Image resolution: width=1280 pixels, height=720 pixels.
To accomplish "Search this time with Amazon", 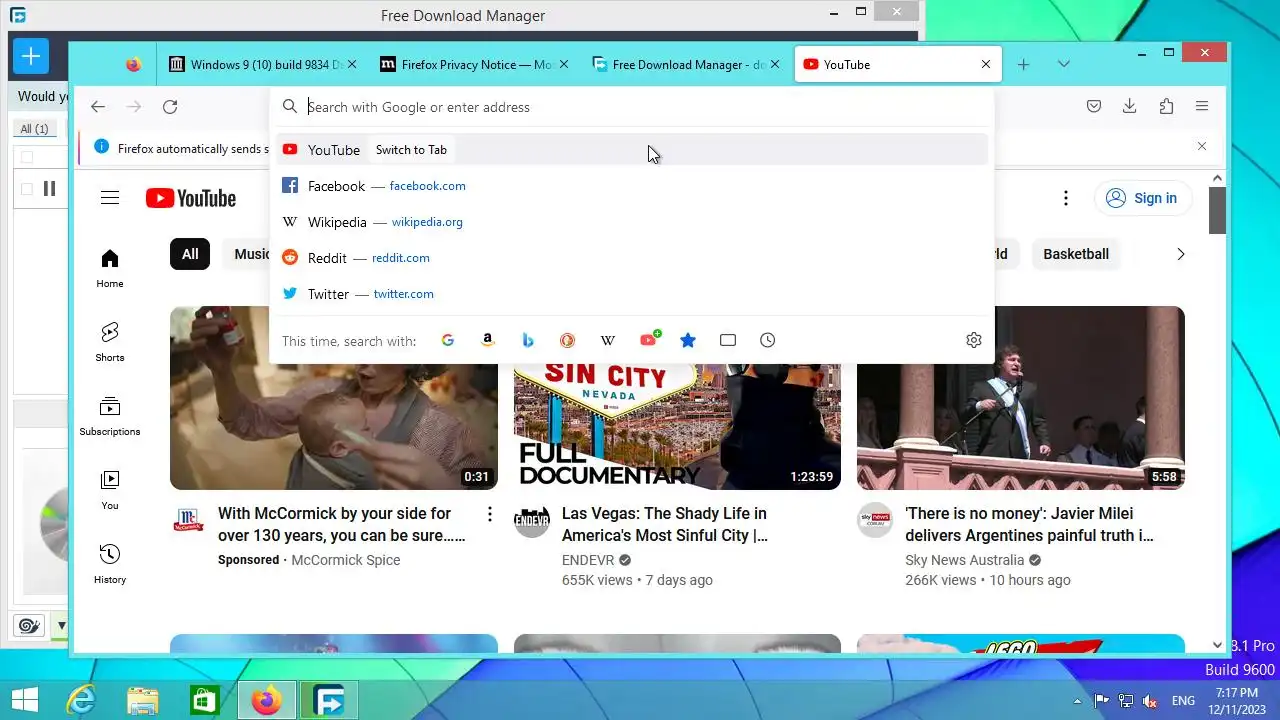I will [488, 340].
